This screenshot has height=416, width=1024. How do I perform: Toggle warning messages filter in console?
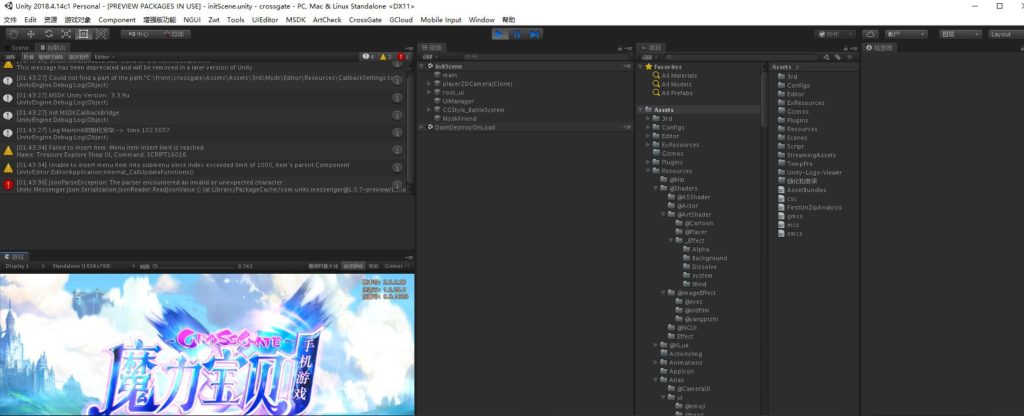tap(386, 57)
